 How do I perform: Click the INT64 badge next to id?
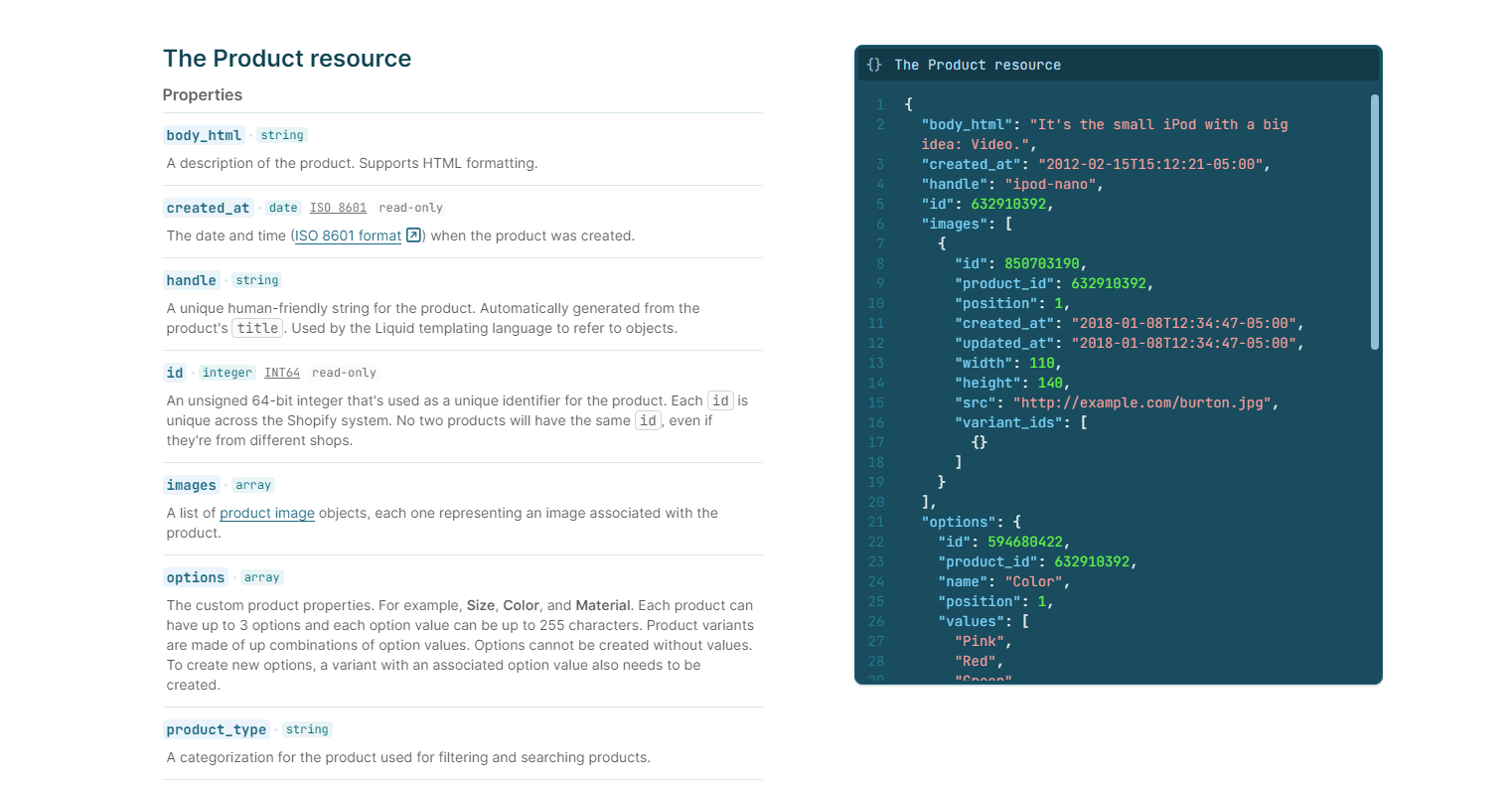[282, 373]
